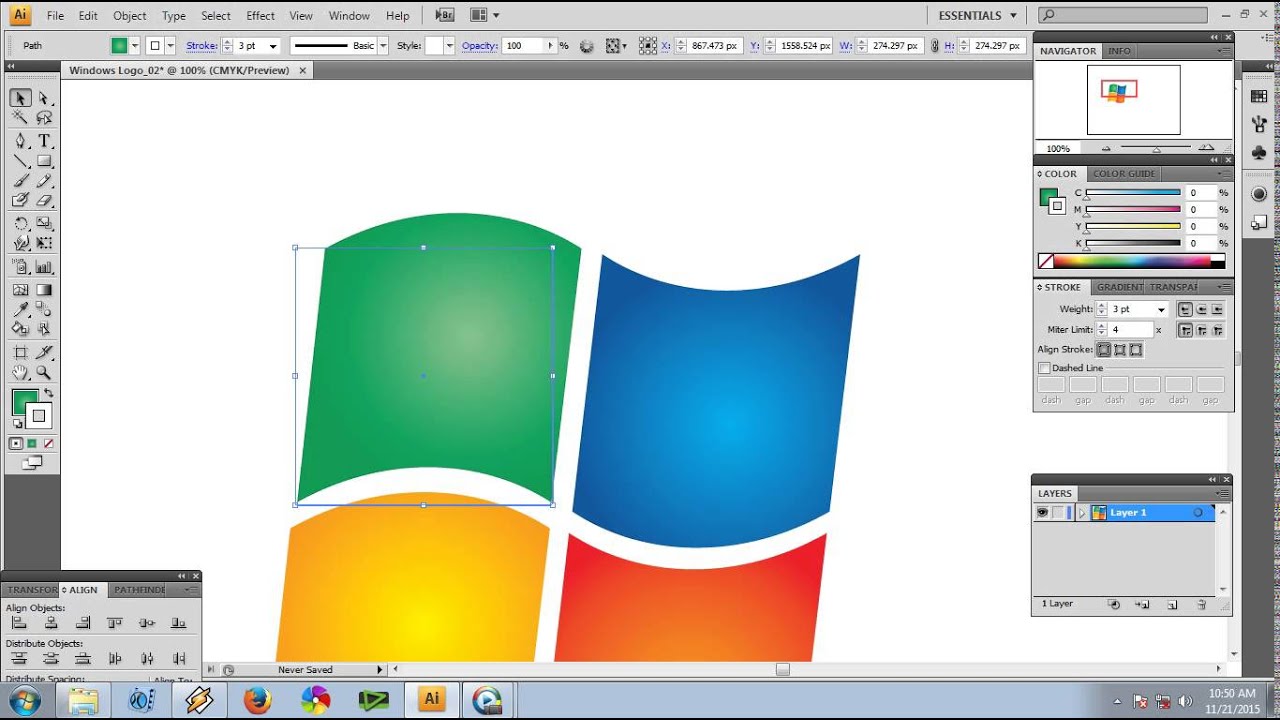Image resolution: width=1280 pixels, height=720 pixels.
Task: Open the brush definition Basic dropdown
Action: coord(383,46)
